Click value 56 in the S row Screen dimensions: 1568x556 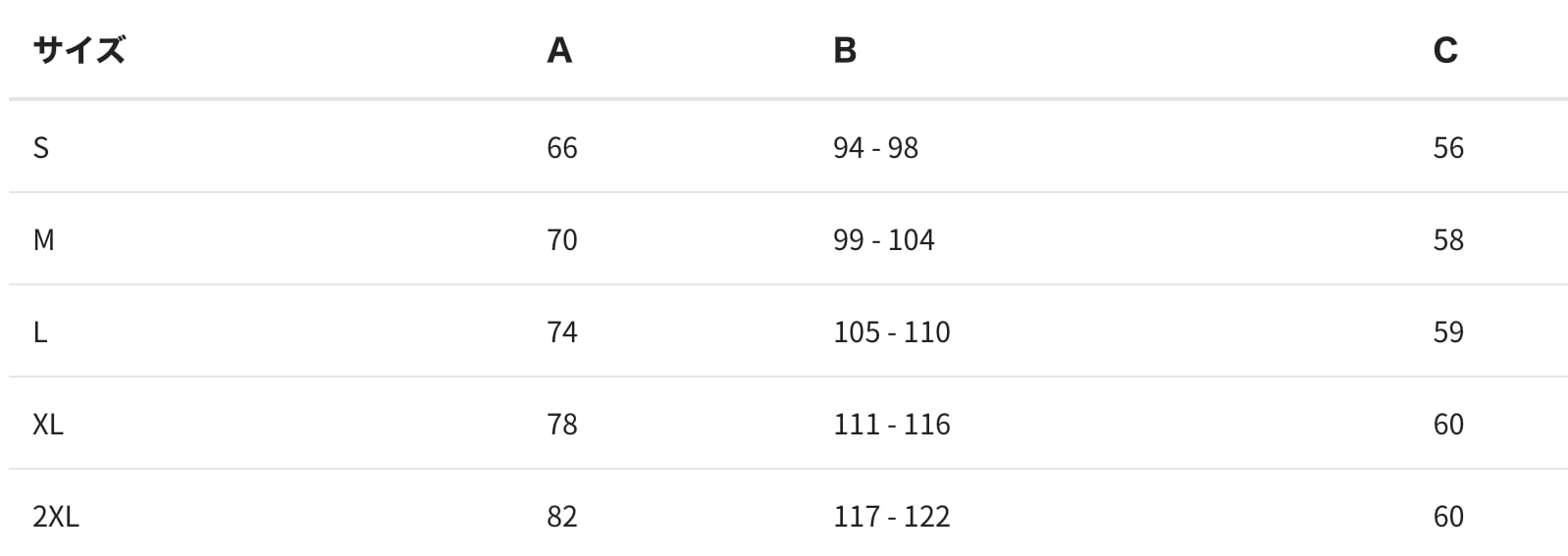(x=1448, y=147)
